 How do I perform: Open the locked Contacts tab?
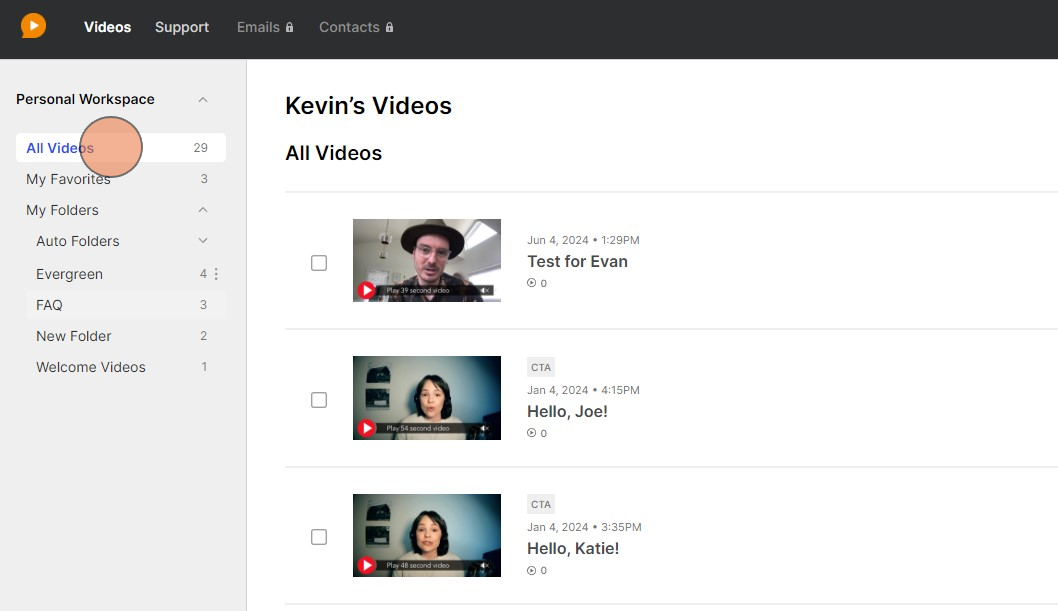pyautogui.click(x=356, y=27)
